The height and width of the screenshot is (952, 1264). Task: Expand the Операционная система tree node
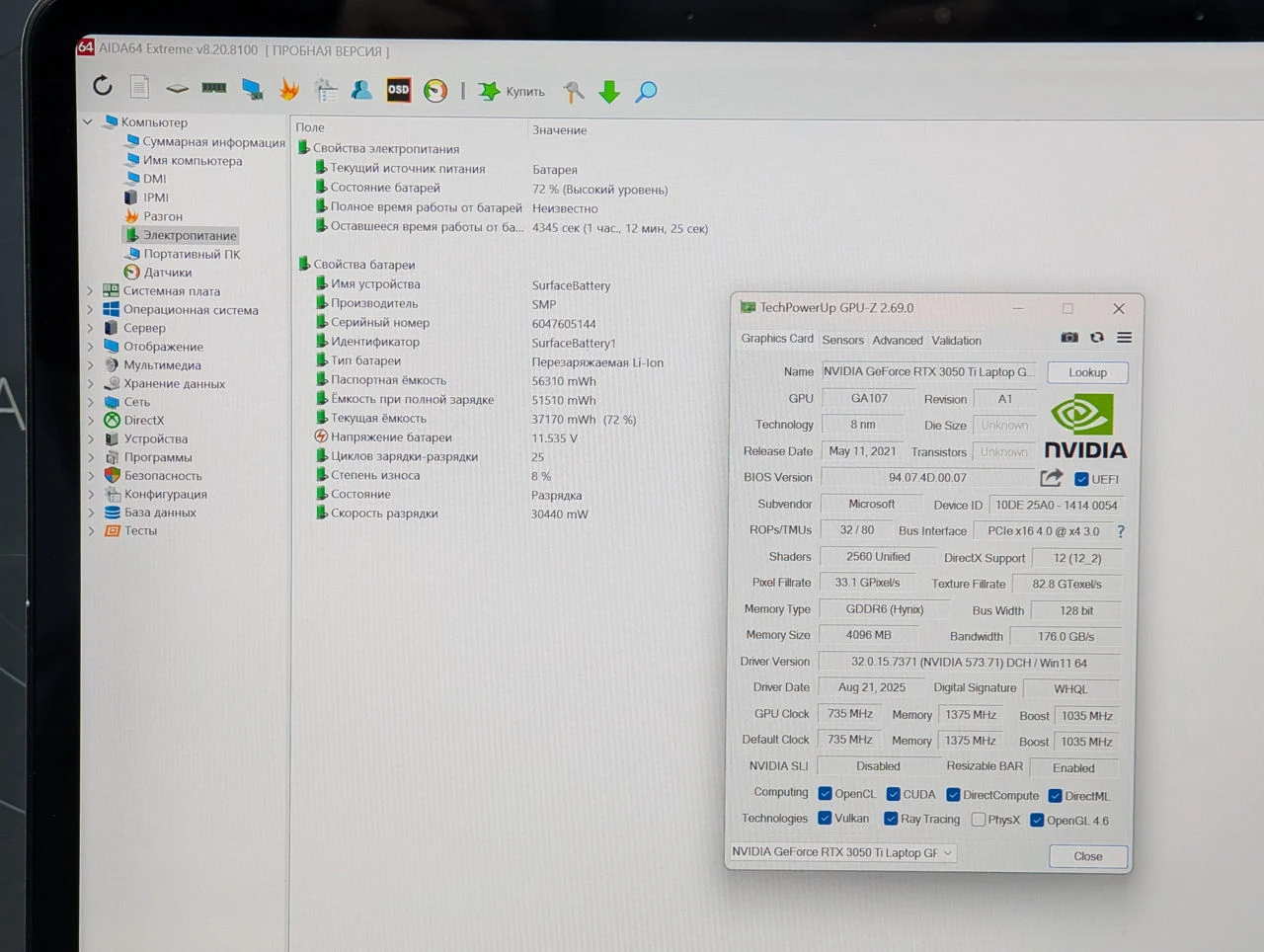click(x=90, y=310)
